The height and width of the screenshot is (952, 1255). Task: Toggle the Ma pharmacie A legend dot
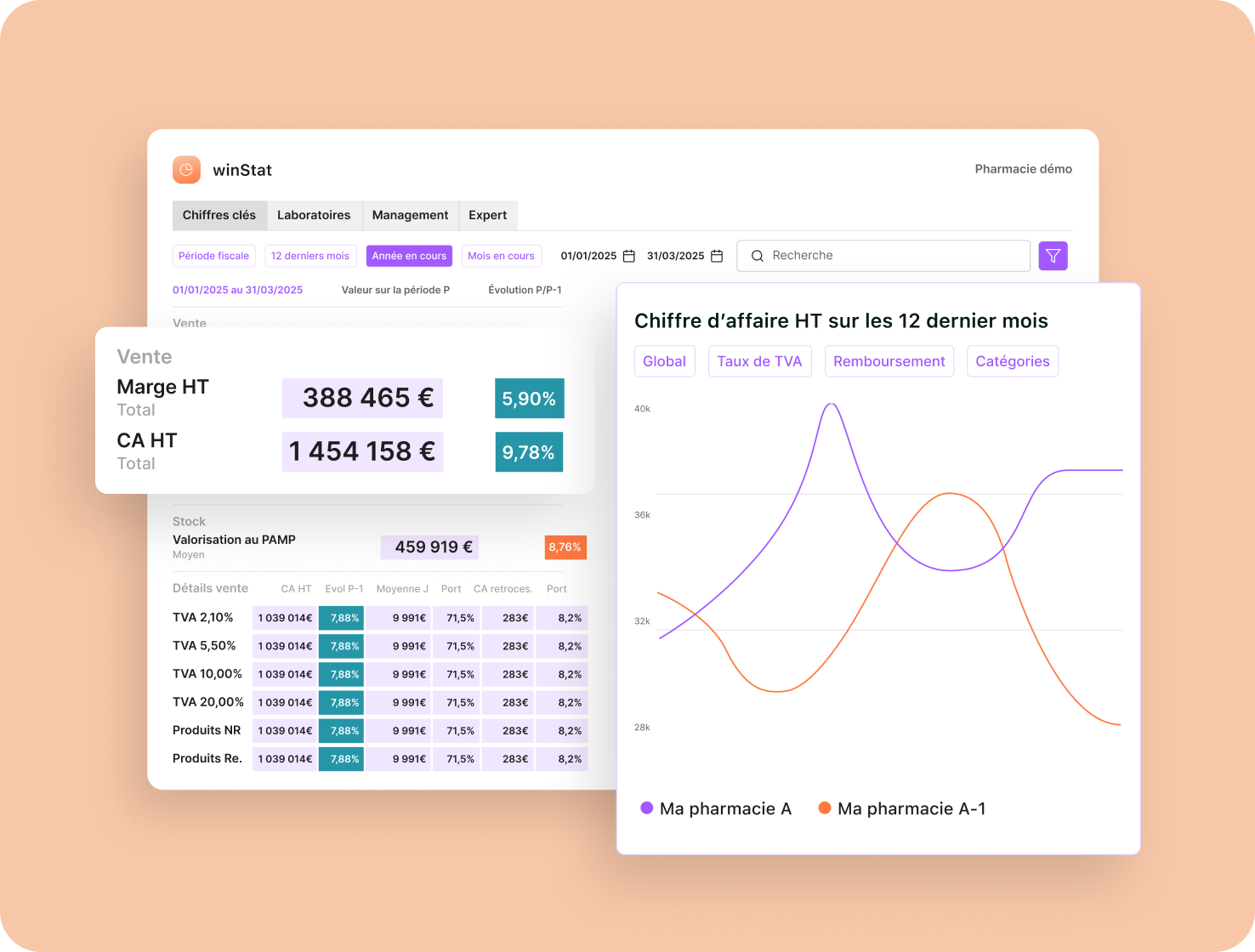[646, 808]
